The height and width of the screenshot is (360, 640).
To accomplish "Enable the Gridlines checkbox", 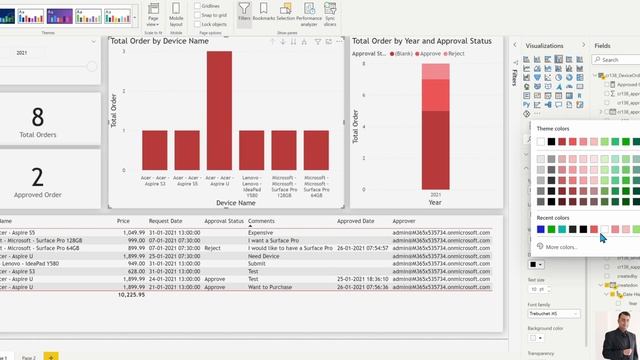I will pos(197,6).
